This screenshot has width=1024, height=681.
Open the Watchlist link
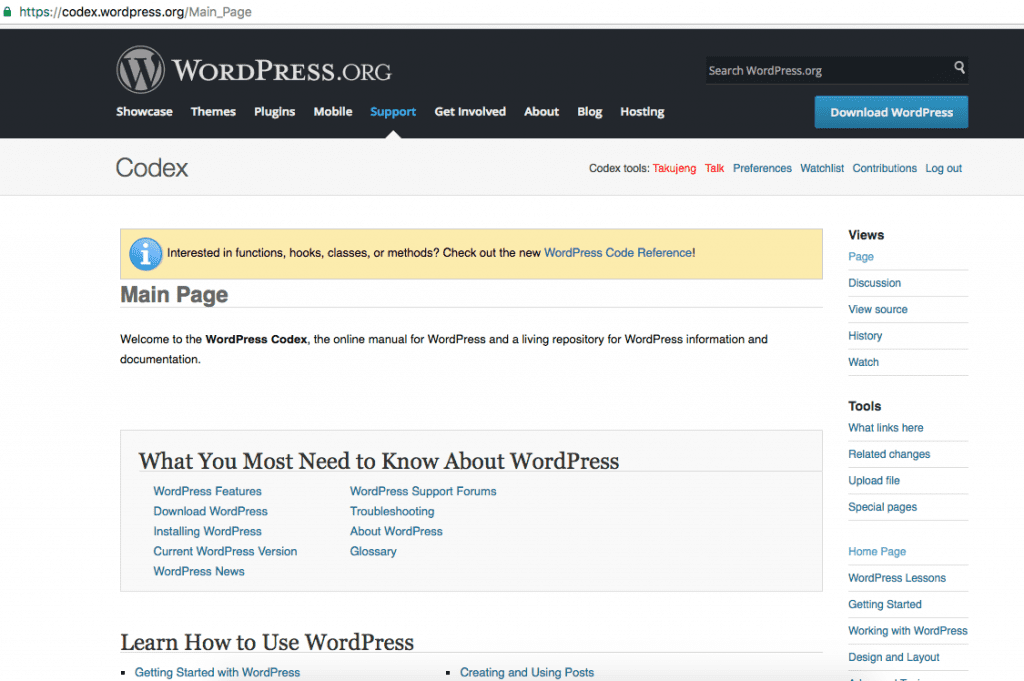tap(822, 169)
